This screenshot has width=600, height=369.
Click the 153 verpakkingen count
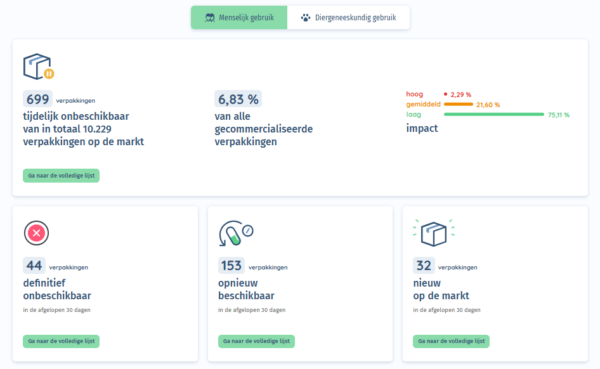click(231, 265)
